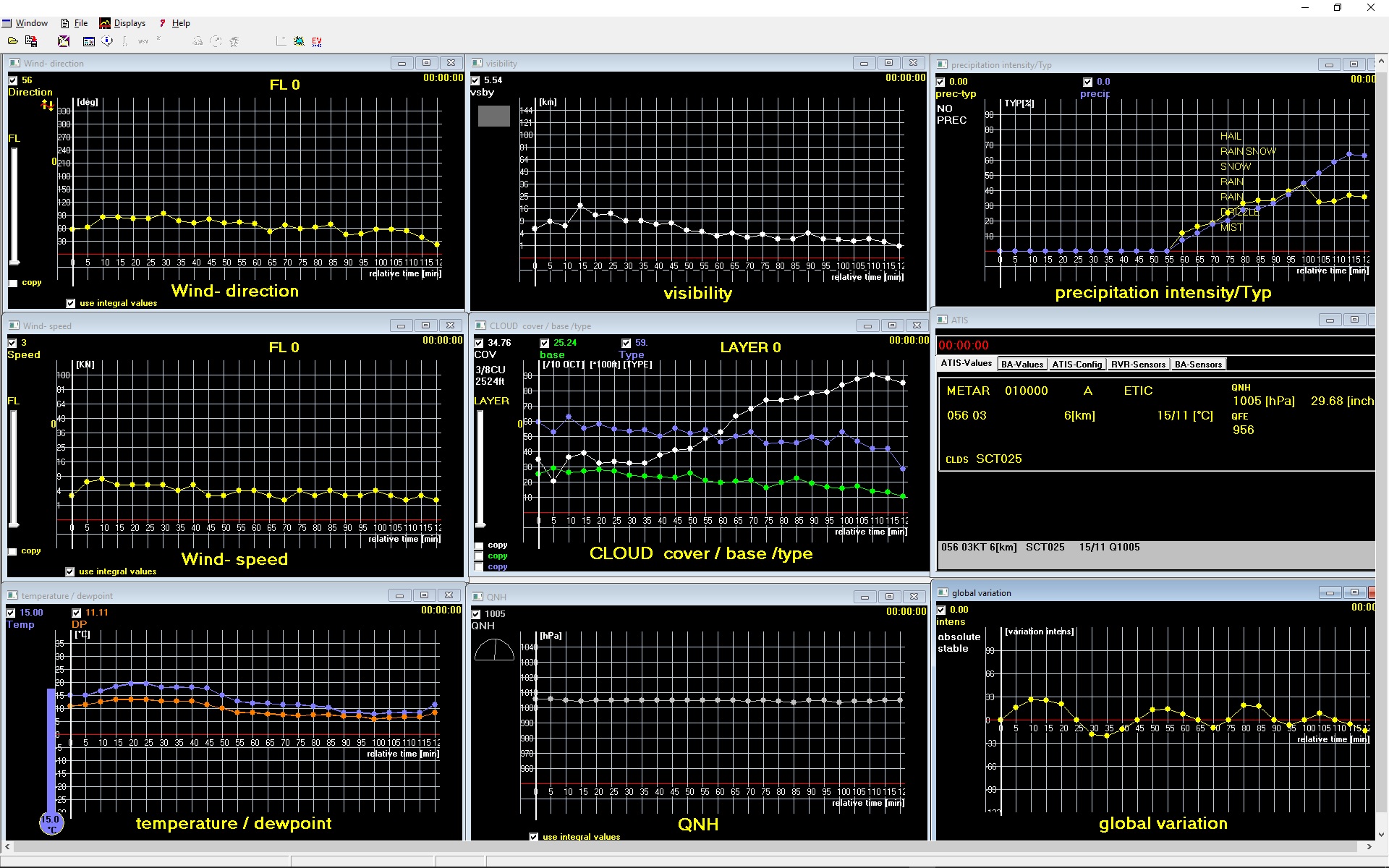This screenshot has width=1389, height=868.
Task: Click the QNH window title icon
Action: click(477, 597)
